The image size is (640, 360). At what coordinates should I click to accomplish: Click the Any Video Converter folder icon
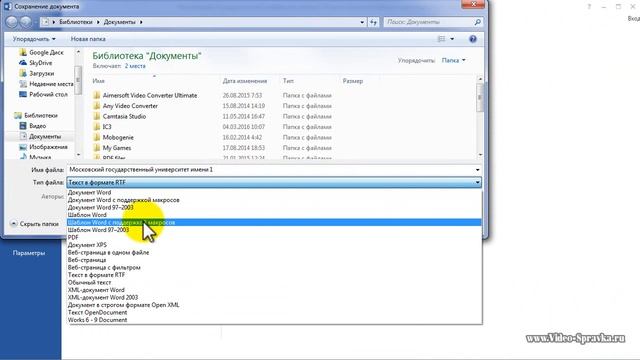point(97,106)
